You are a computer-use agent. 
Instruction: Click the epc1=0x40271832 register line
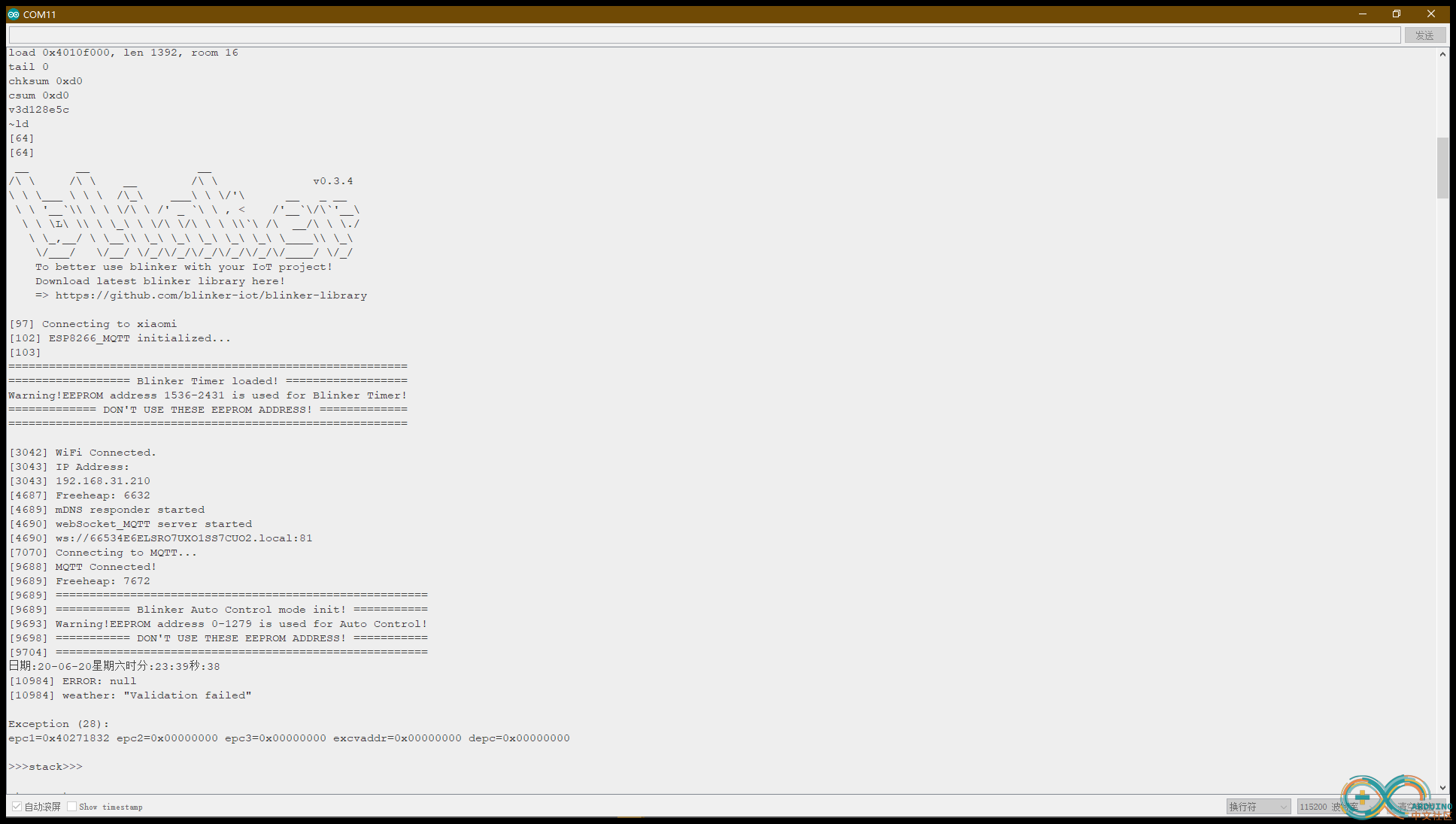(x=290, y=738)
